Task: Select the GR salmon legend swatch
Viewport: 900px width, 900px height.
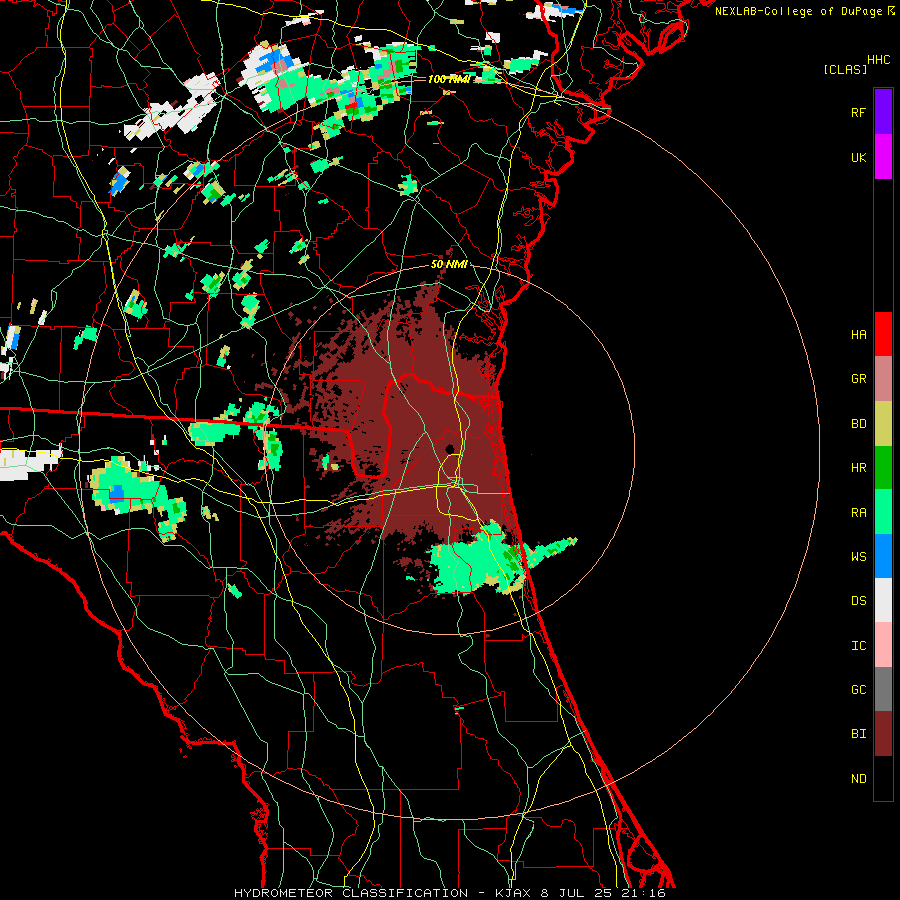Action: click(x=883, y=379)
